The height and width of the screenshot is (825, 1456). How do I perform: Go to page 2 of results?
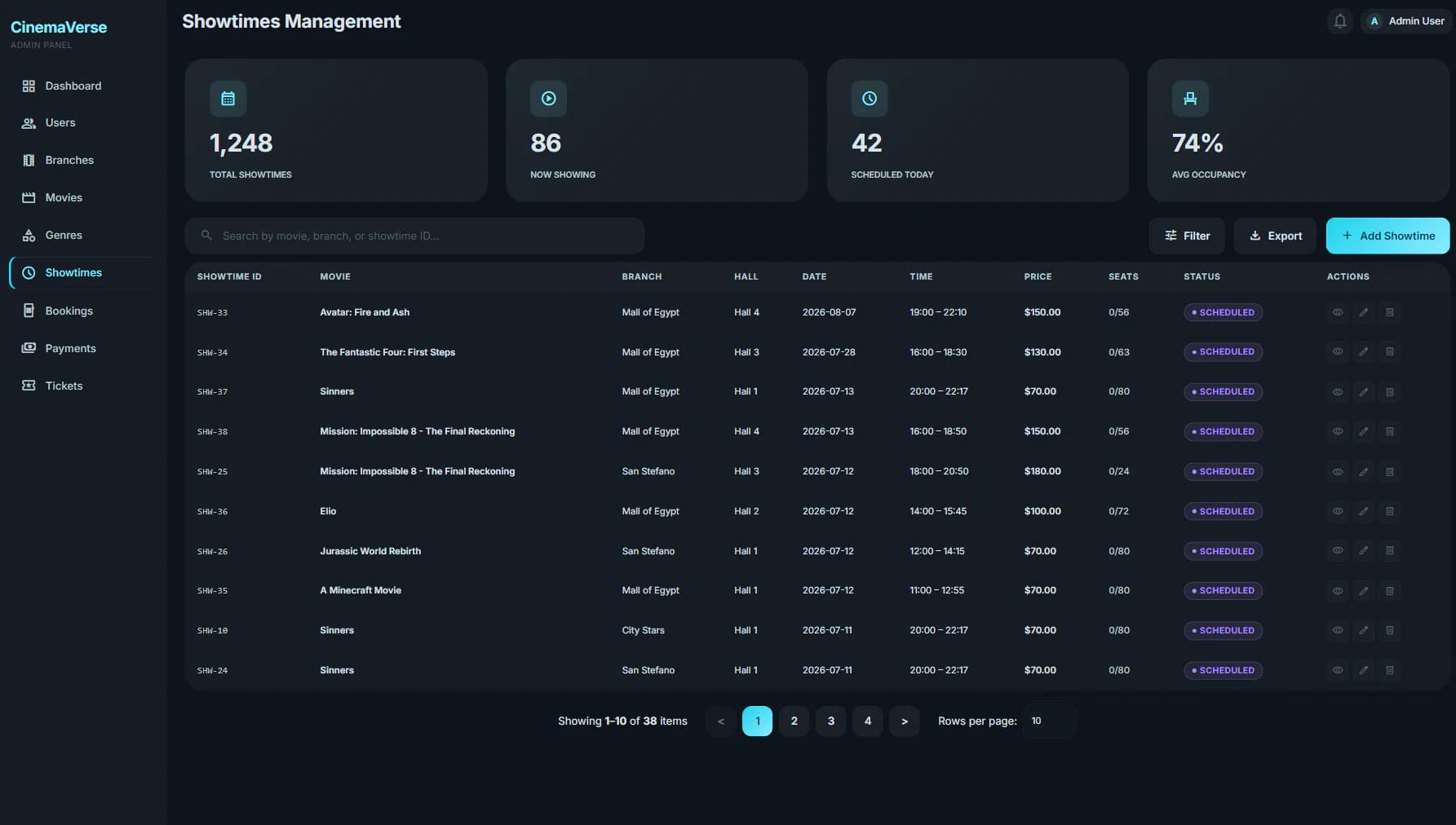[794, 721]
